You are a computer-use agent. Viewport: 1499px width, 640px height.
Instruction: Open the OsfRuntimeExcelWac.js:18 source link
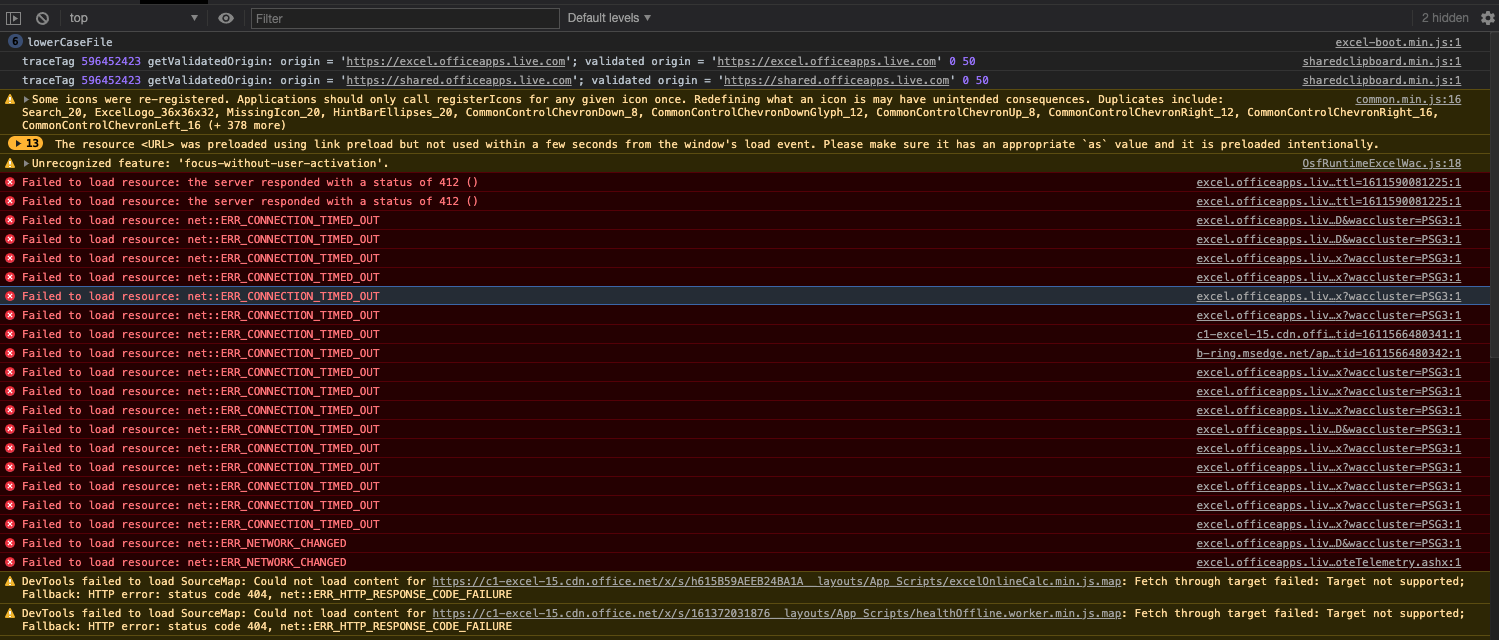coord(1381,163)
